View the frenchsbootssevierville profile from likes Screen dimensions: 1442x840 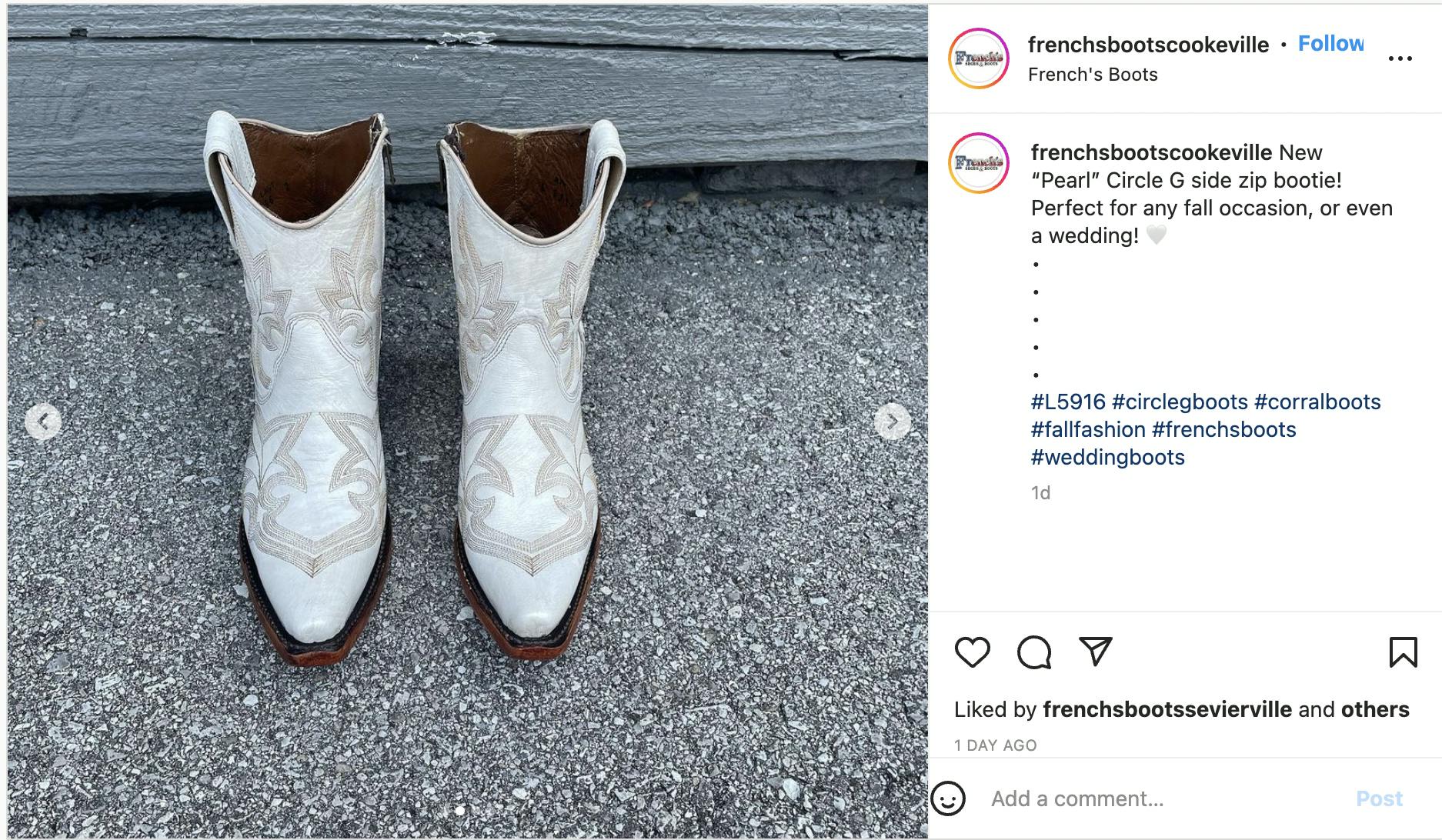1167,709
